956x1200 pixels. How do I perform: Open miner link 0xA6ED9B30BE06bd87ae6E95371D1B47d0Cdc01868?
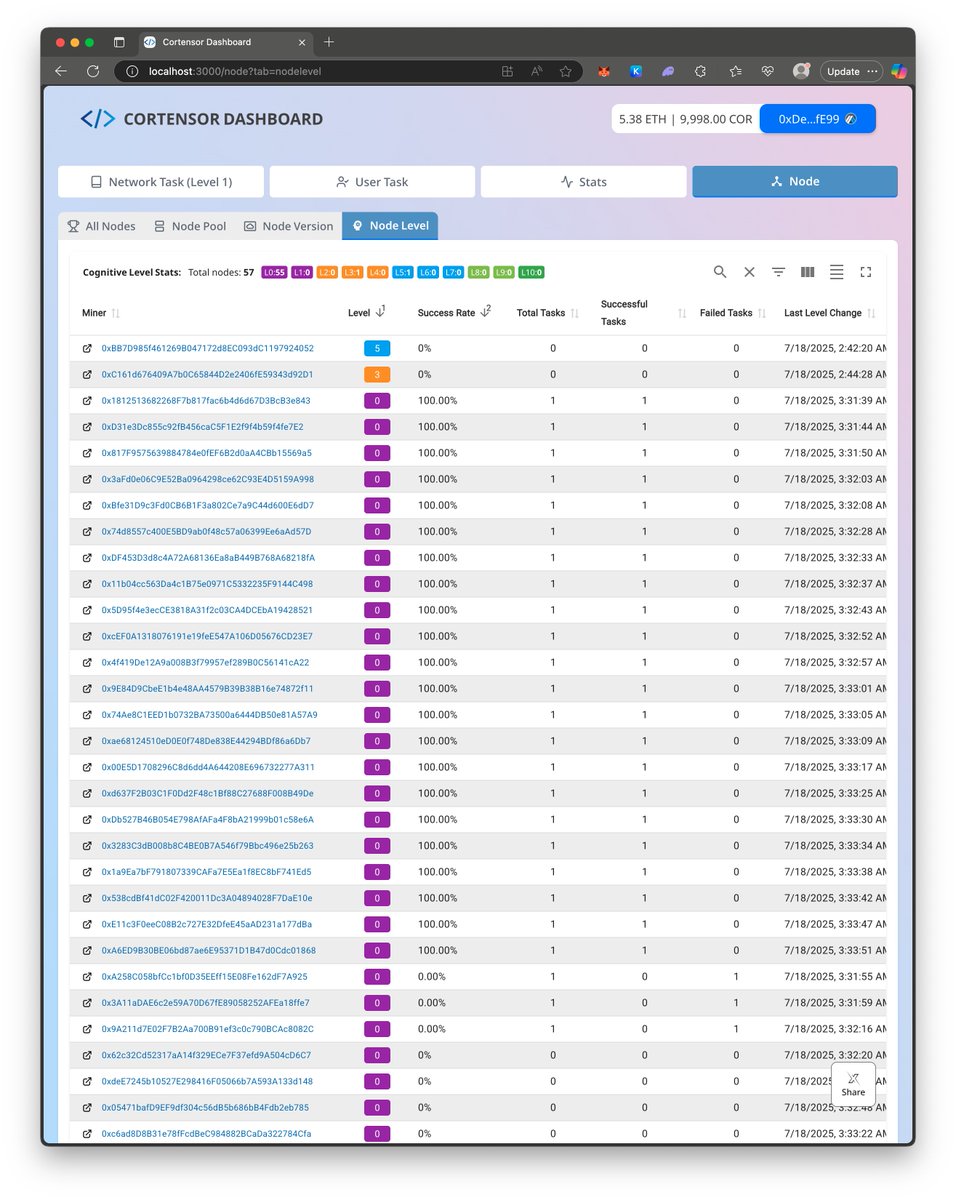208,951
